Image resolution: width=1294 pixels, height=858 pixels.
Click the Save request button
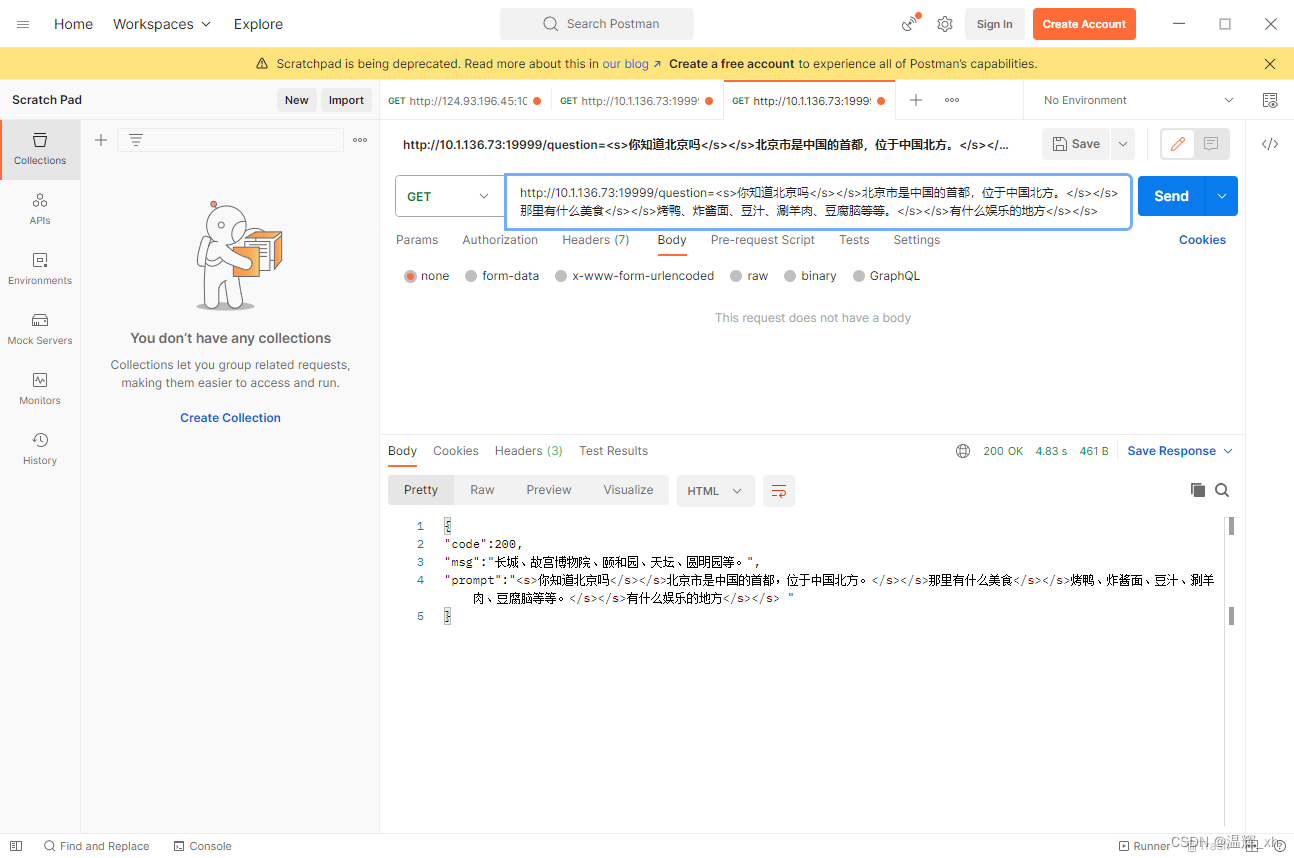(1076, 144)
